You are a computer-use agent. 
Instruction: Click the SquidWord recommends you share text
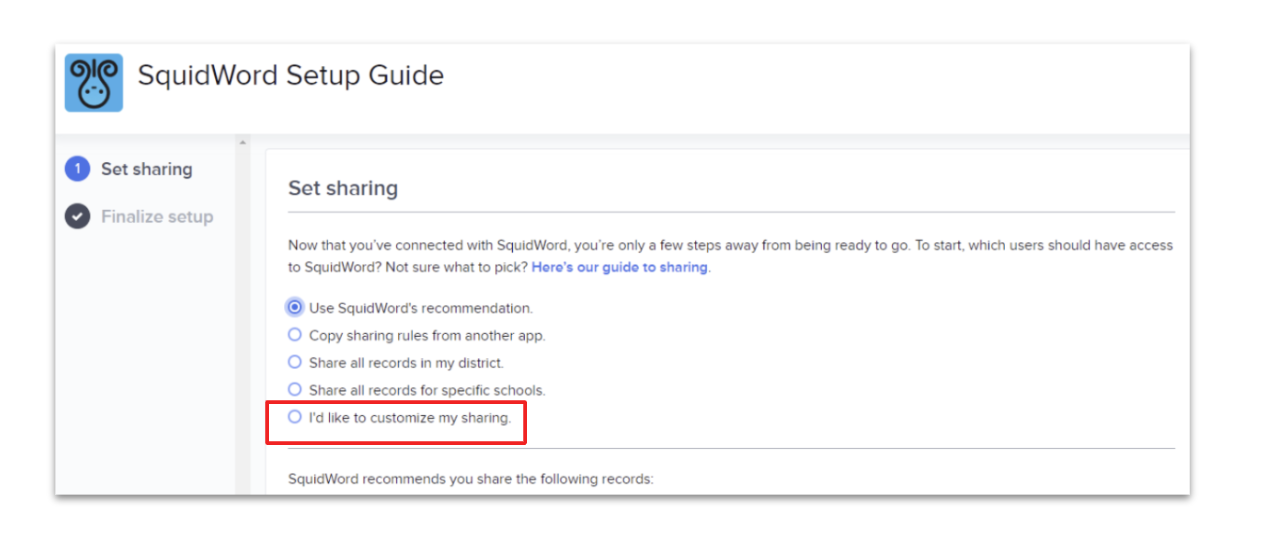(470, 479)
